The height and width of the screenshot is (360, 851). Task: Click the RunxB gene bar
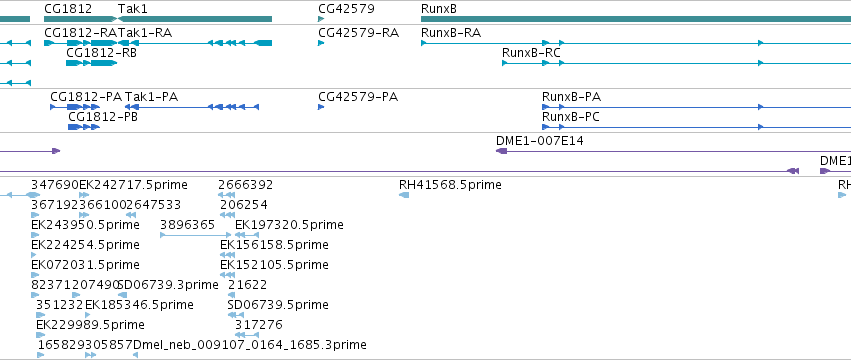click(x=636, y=19)
